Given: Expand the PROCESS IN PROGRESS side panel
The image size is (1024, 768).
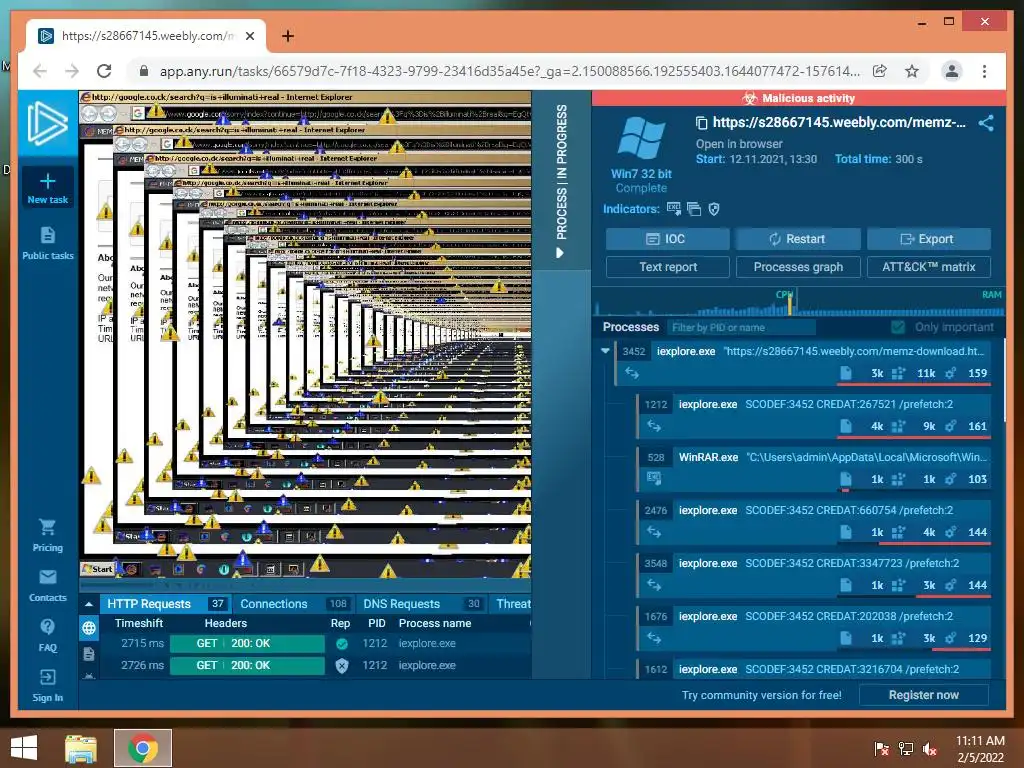Looking at the screenshot, I should pyautogui.click(x=561, y=180).
